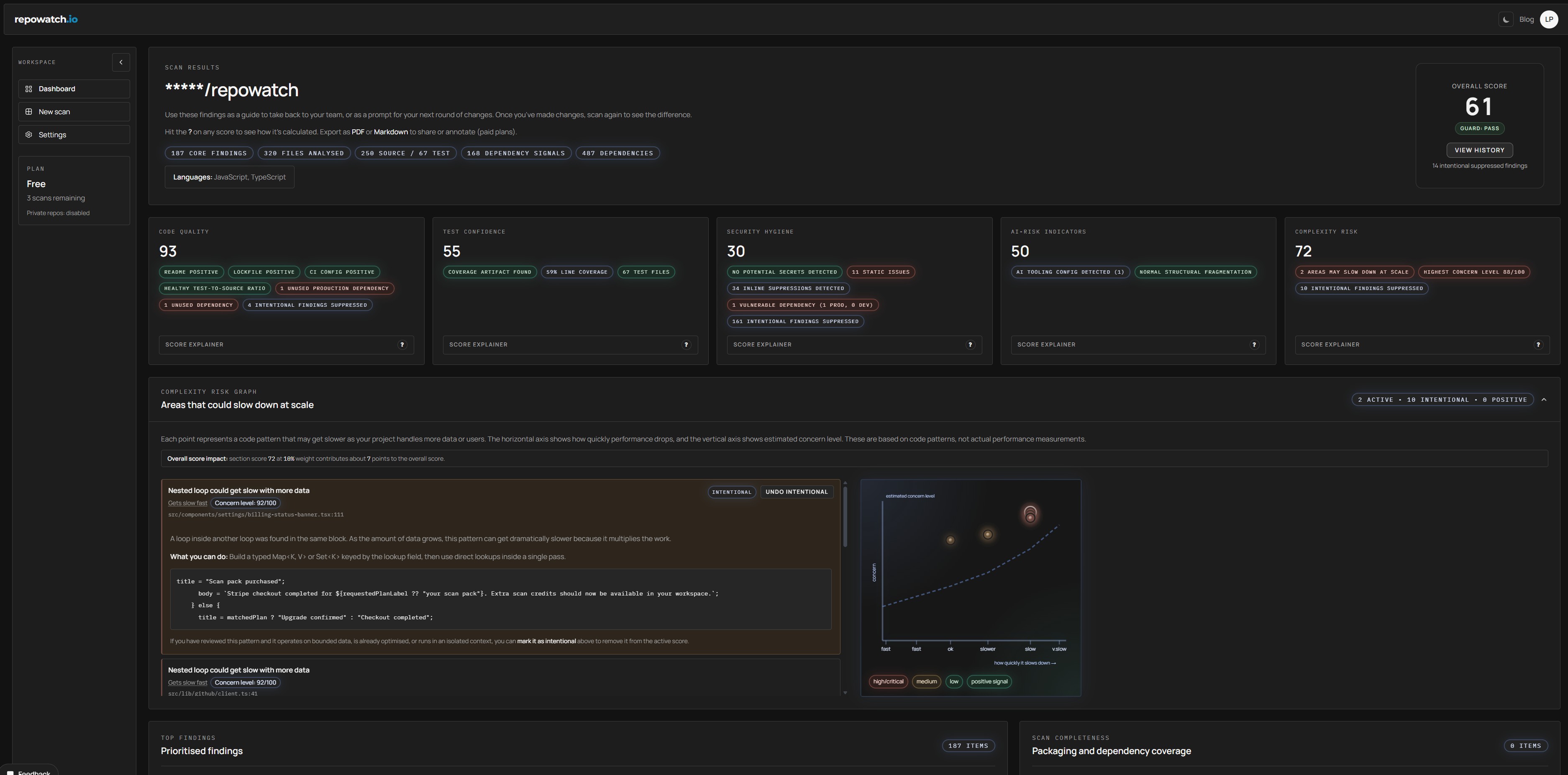Open Settings in the workspace sidebar
1568x775 pixels.
point(74,135)
